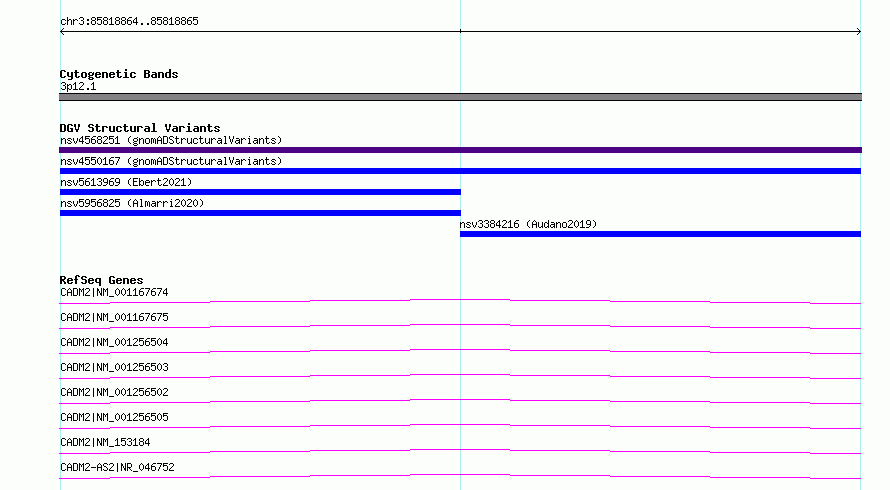
Task: Click the magenta intron line under NM_001256504
Action: 460,350
